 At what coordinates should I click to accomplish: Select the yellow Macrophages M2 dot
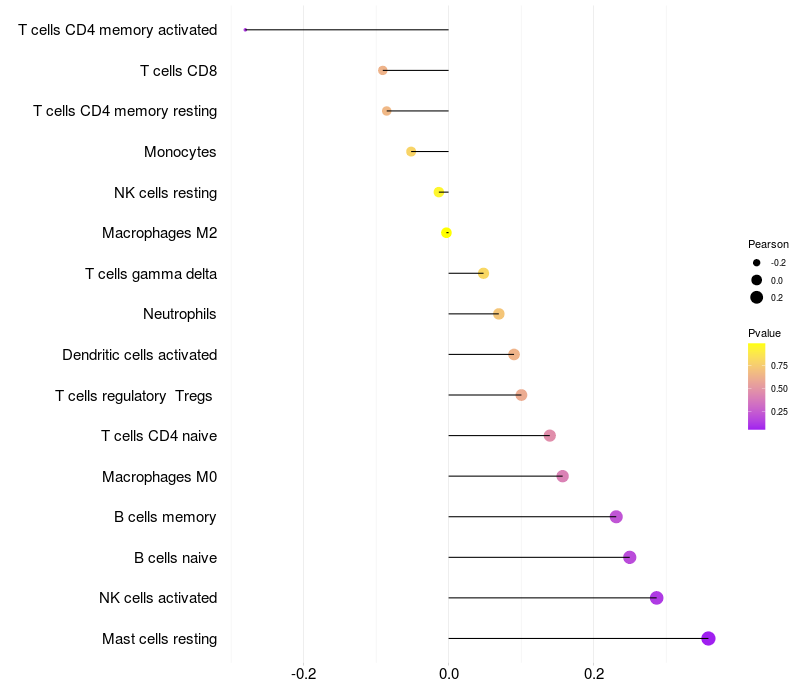(x=446, y=233)
